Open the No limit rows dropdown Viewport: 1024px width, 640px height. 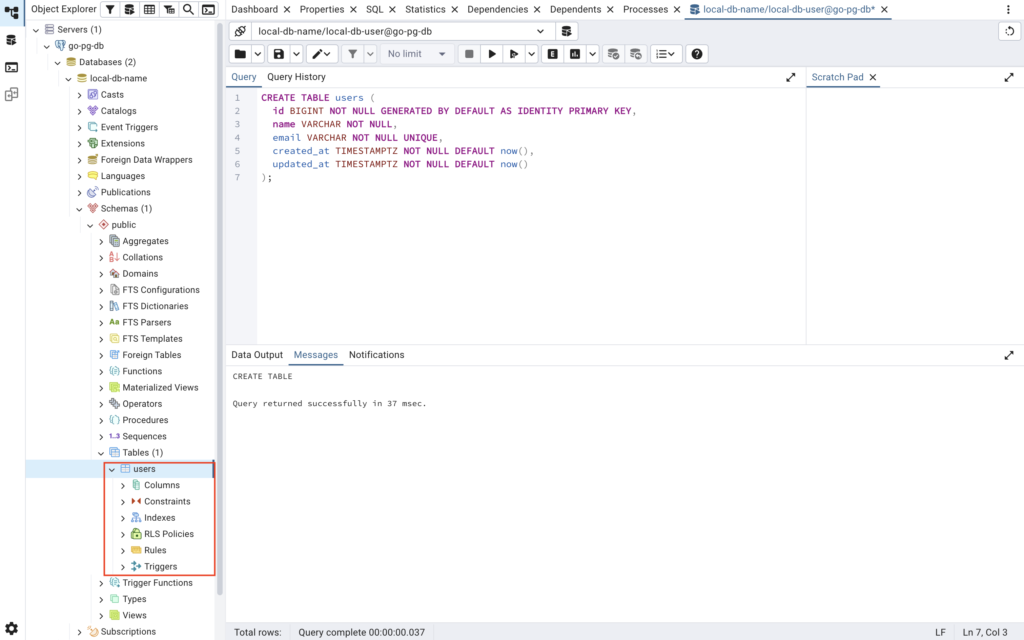click(417, 54)
